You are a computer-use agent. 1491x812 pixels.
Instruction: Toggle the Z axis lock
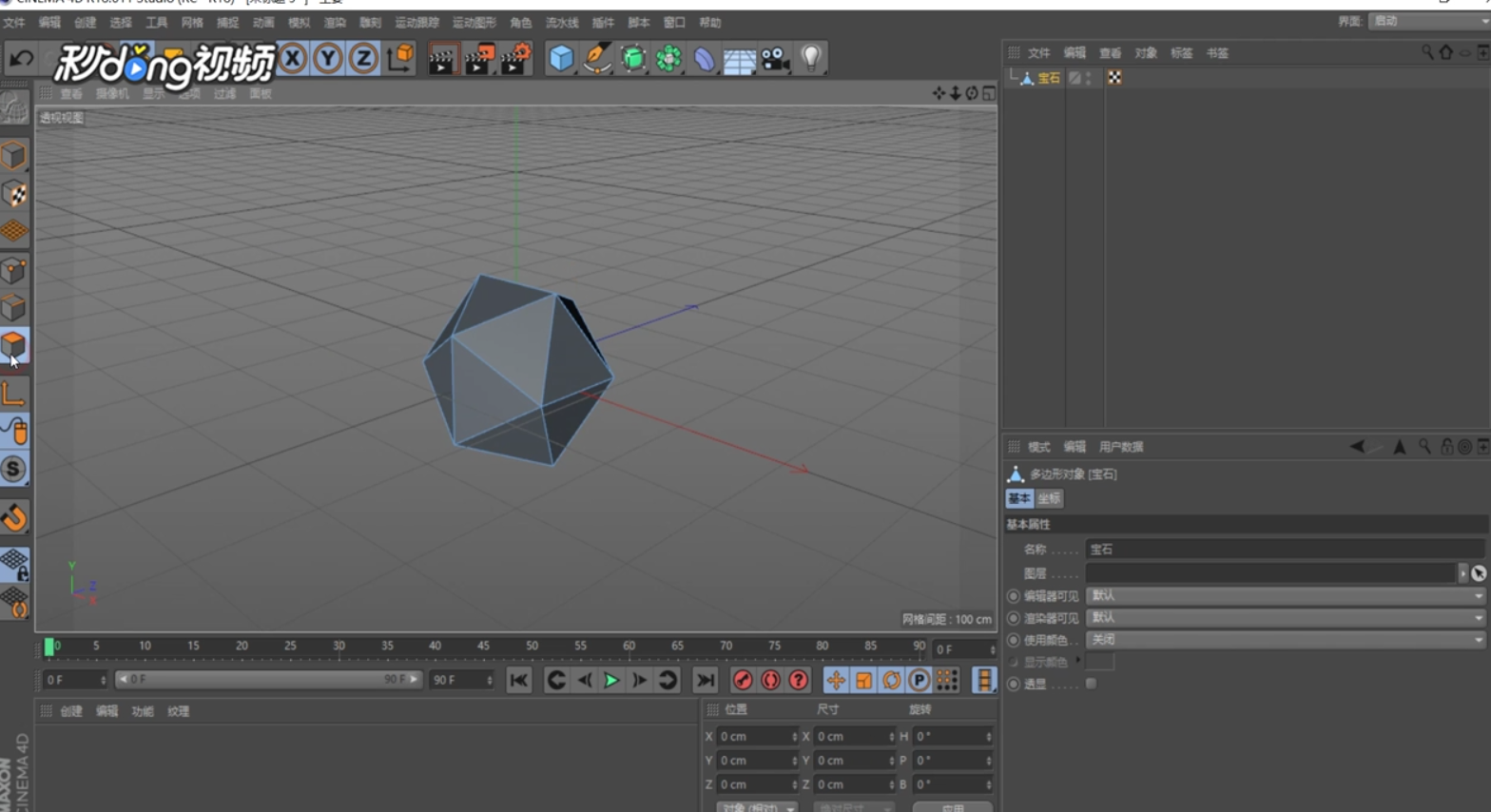363,59
